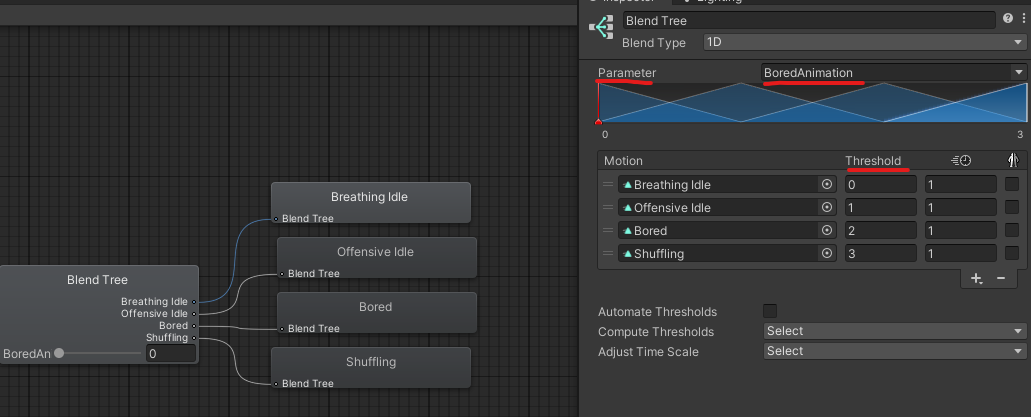This screenshot has height=417, width=1031.
Task: Click the blend graph visualization area
Action: (812, 103)
